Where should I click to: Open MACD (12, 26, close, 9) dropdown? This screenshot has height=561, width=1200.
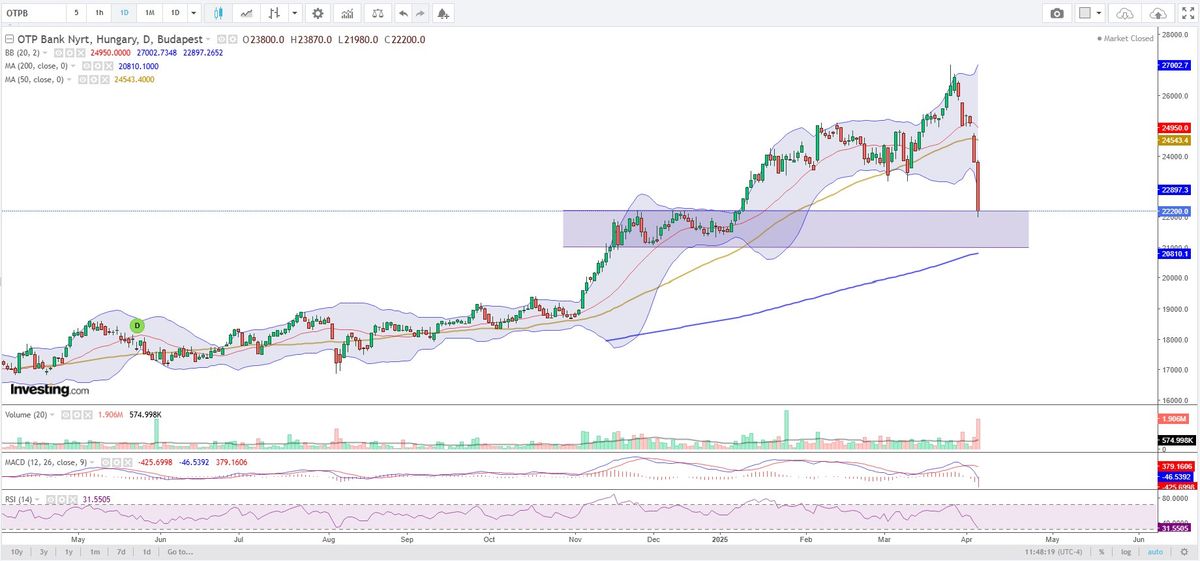[x=92, y=462]
